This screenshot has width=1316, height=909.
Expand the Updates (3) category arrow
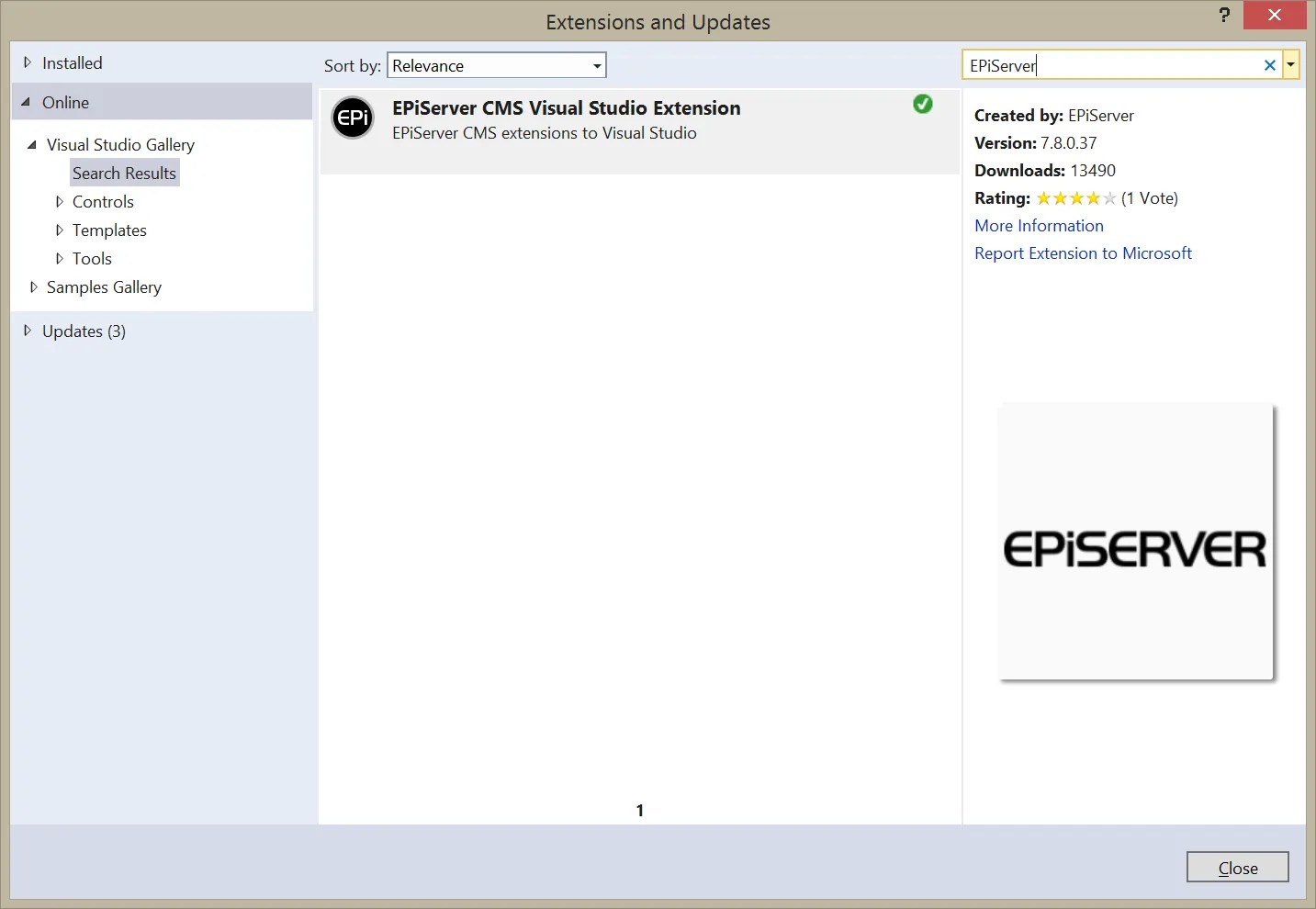point(28,331)
